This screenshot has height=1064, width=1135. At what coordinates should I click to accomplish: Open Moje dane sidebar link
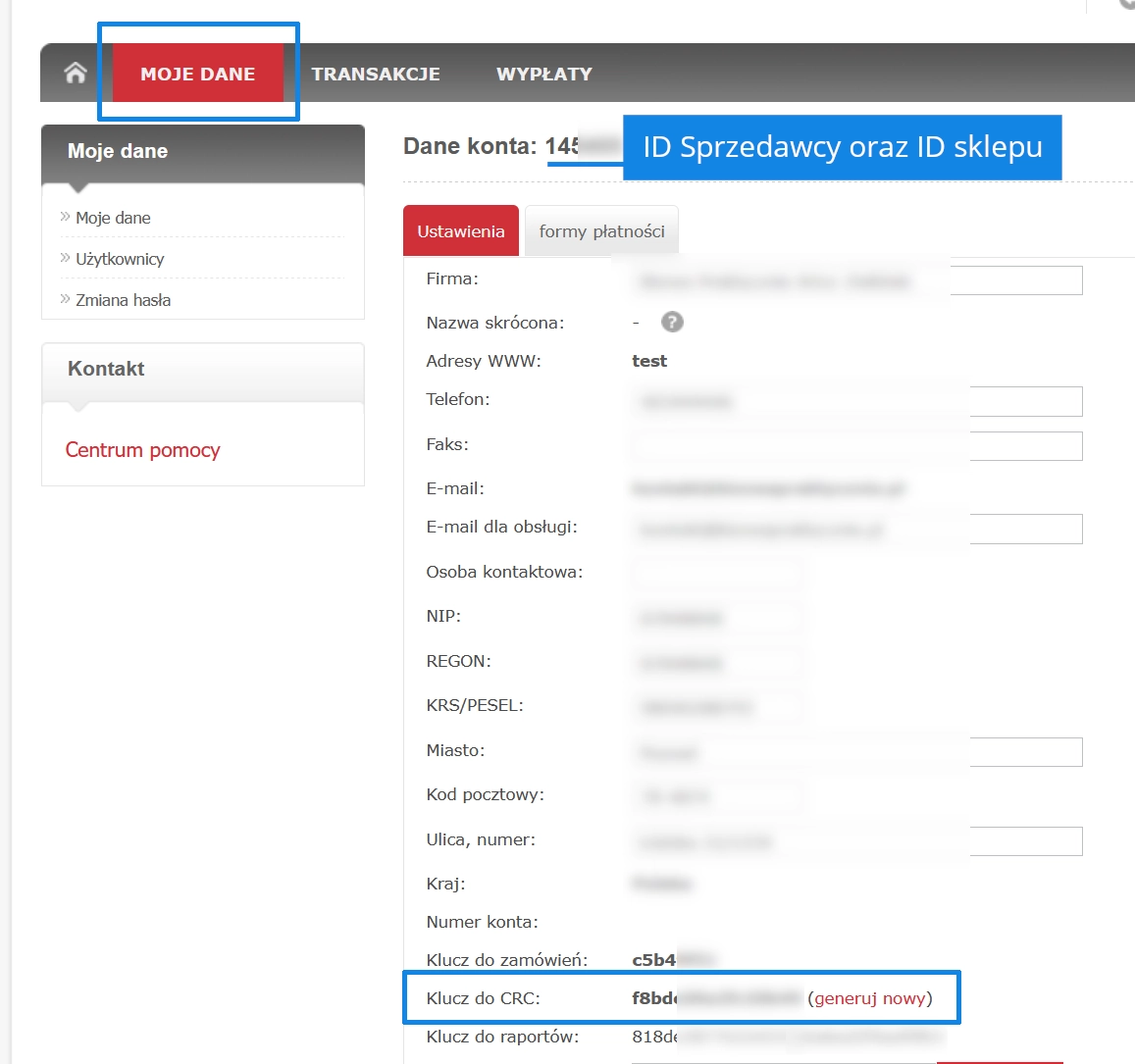[x=113, y=218]
